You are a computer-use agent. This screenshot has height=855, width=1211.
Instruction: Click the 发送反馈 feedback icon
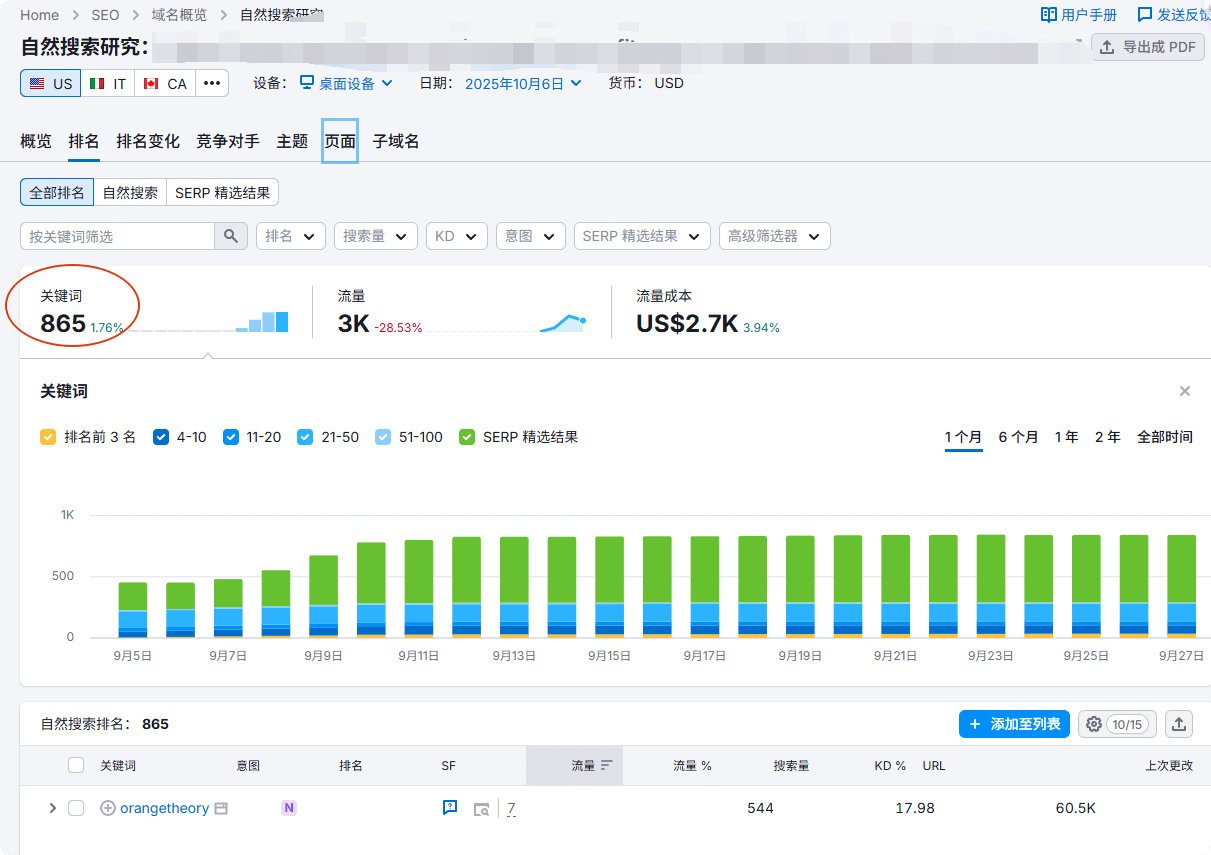tap(1146, 14)
